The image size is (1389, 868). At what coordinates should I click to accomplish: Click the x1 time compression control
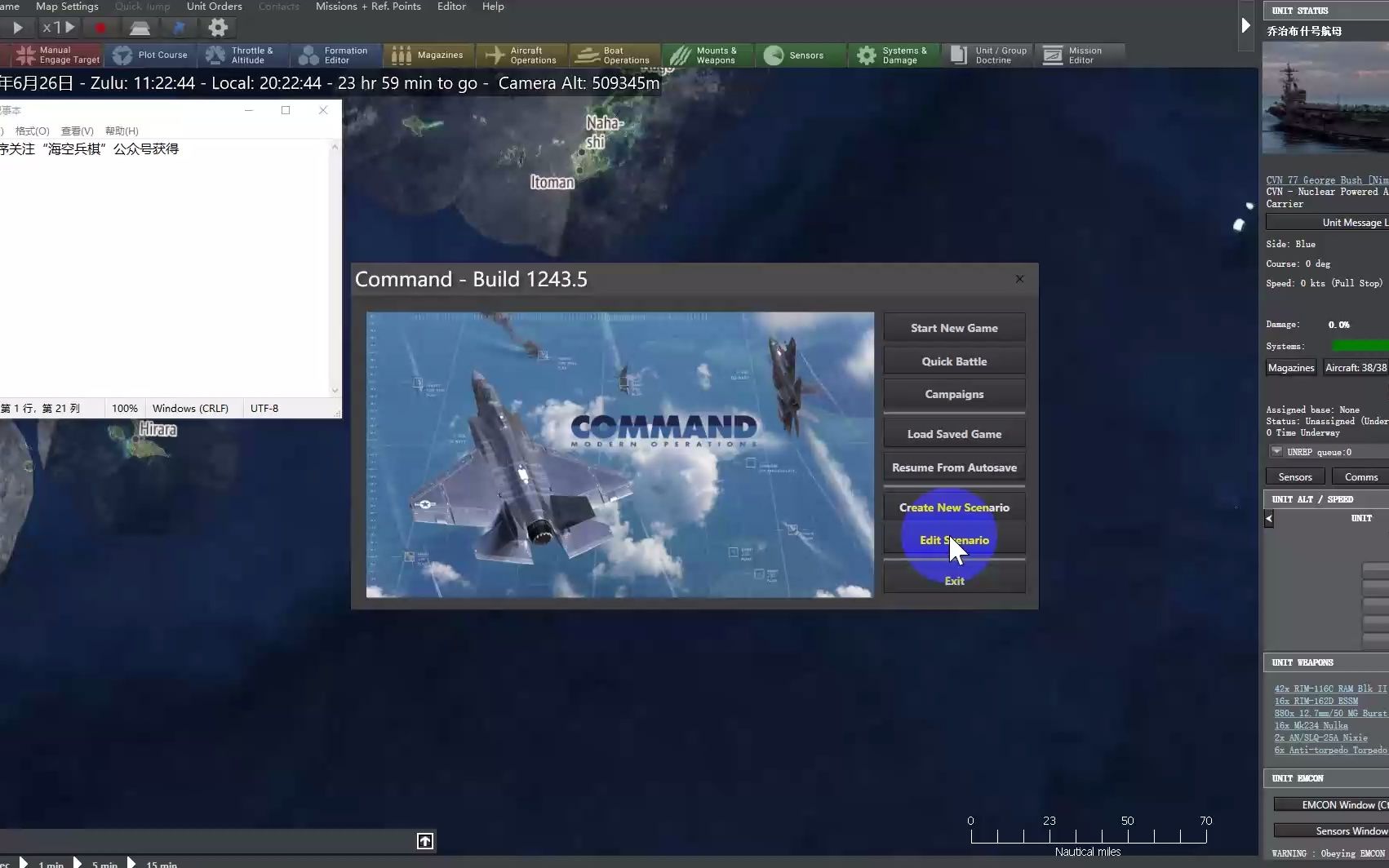click(59, 28)
